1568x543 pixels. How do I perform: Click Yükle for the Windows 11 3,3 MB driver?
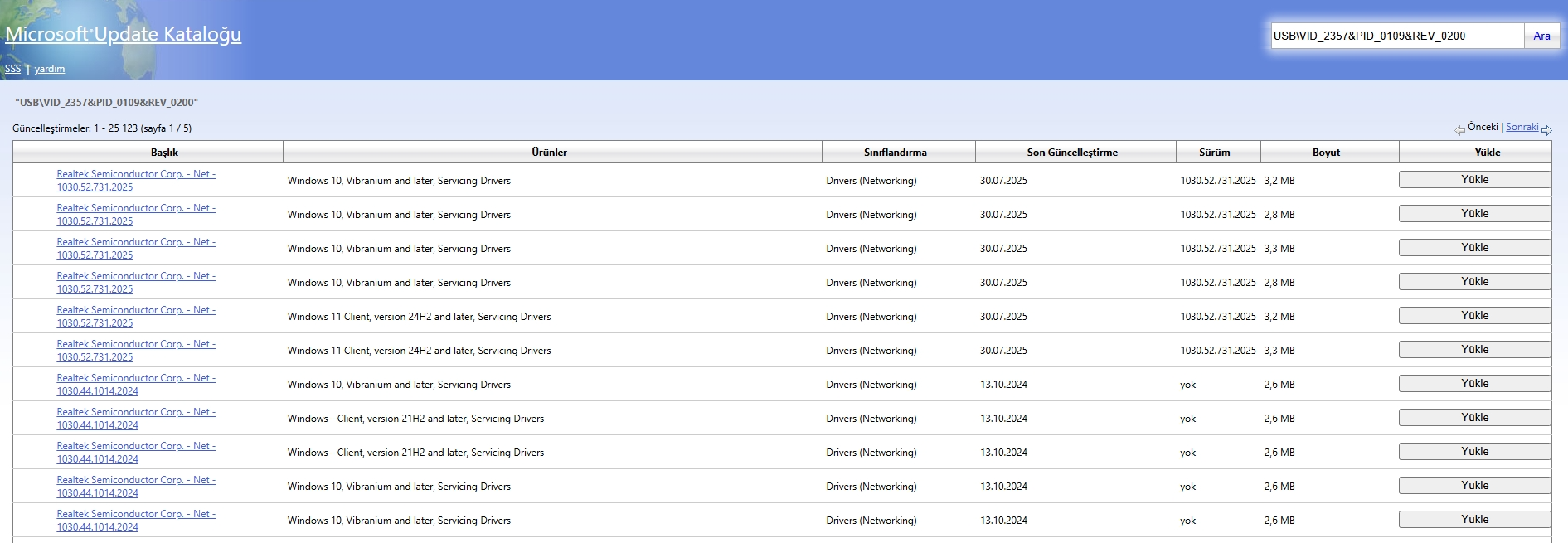coord(1475,350)
